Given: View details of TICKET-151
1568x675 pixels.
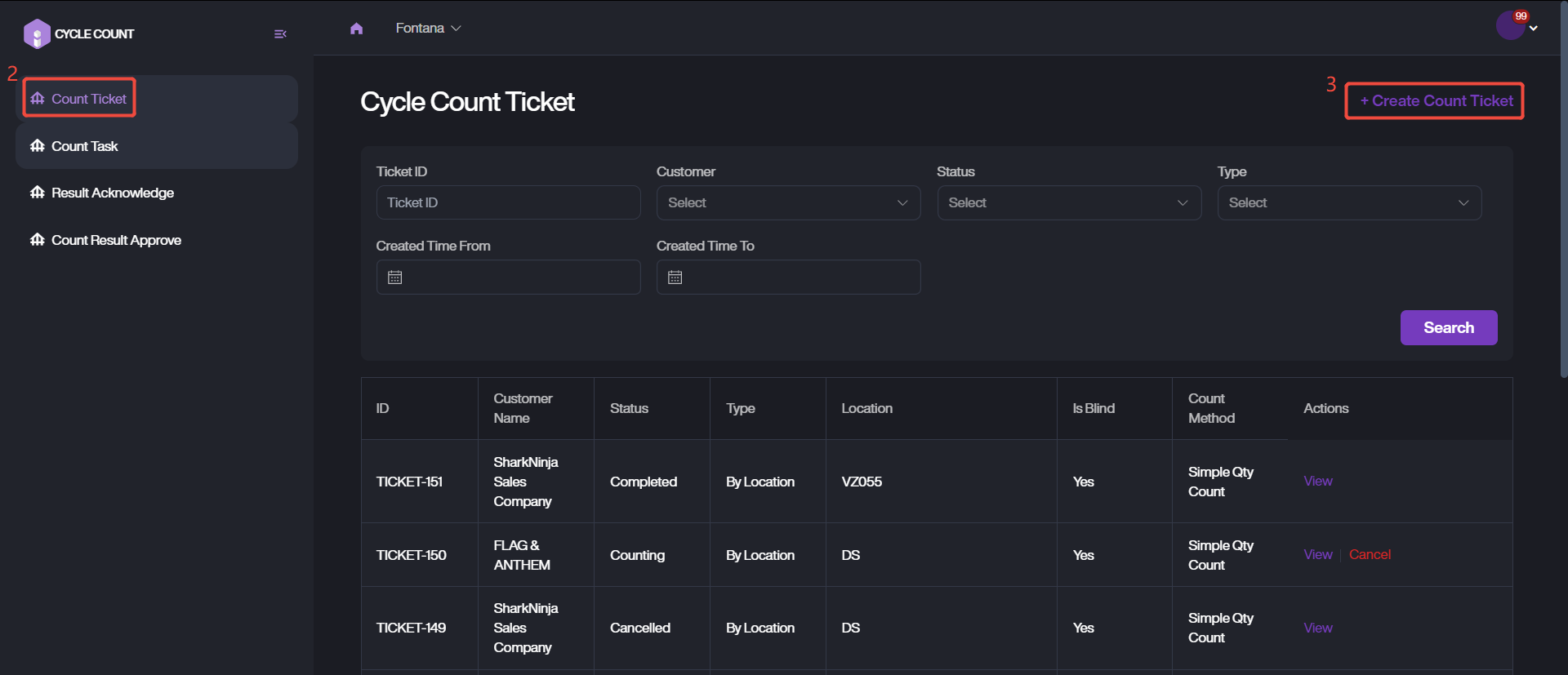Looking at the screenshot, I should [1317, 482].
